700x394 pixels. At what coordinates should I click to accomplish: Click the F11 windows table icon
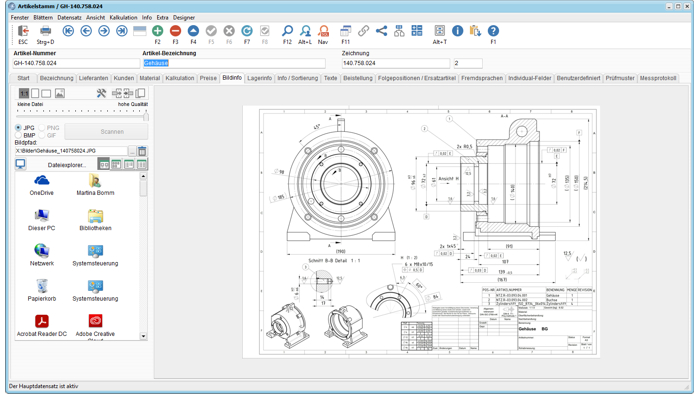click(x=346, y=31)
